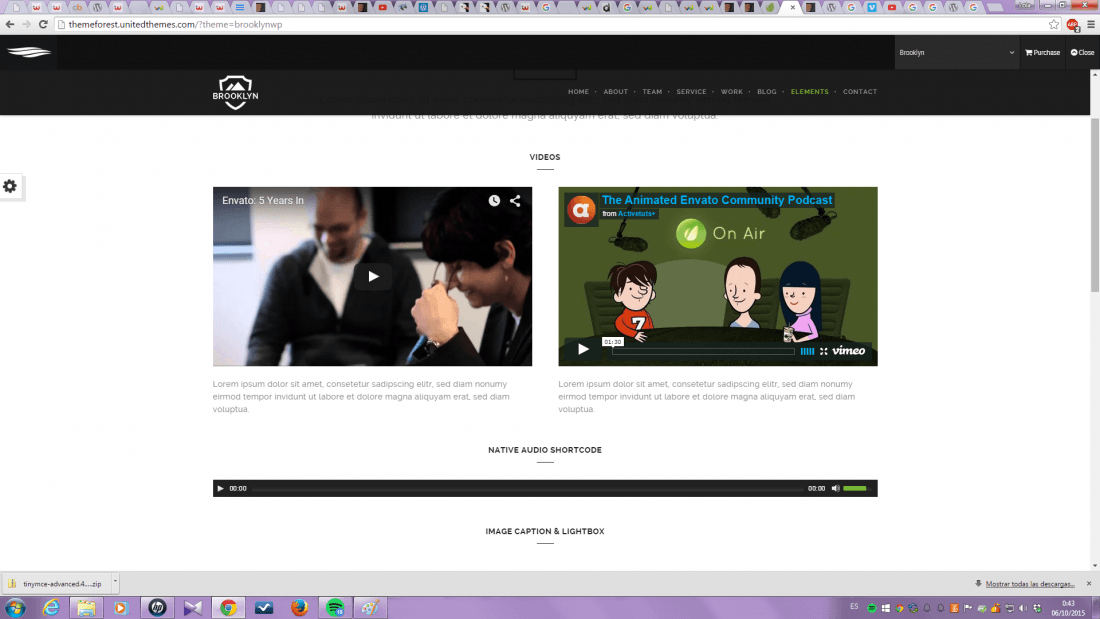Toggle fullscreen on the Vimeo player
The image size is (1100, 619).
point(824,351)
